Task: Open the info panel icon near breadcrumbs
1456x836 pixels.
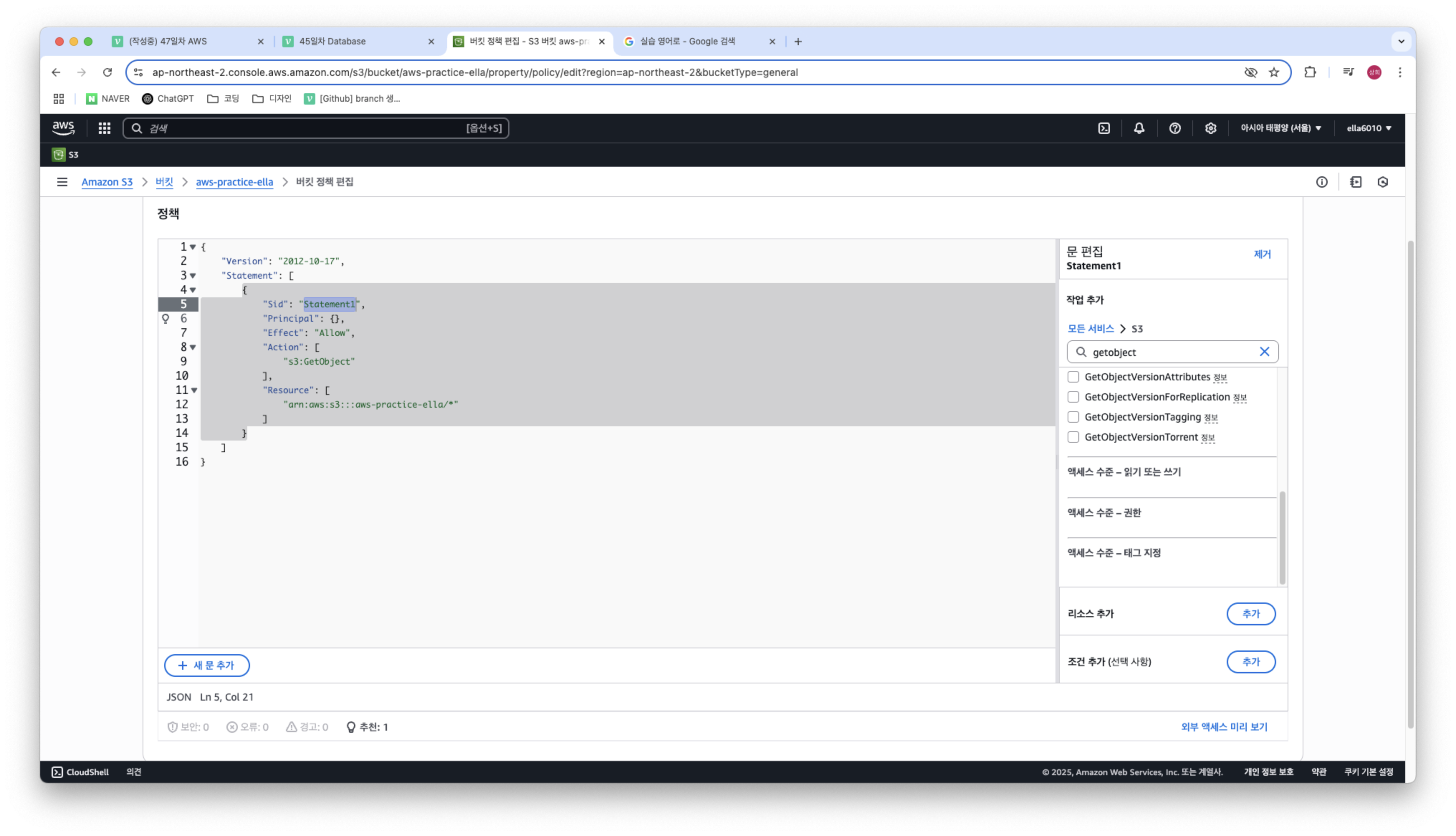Action: pyautogui.click(x=1322, y=182)
